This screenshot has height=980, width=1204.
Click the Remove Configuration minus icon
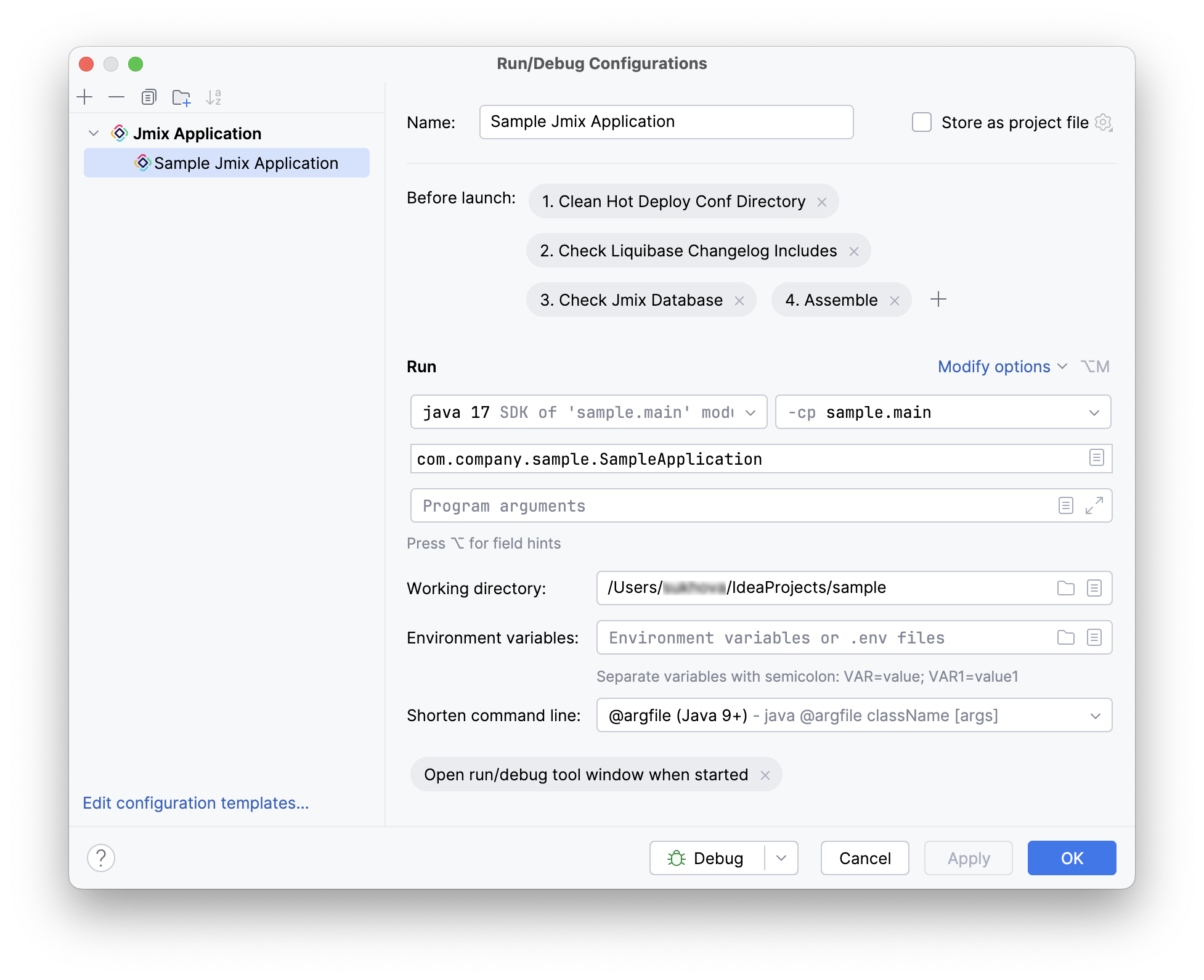click(x=116, y=97)
